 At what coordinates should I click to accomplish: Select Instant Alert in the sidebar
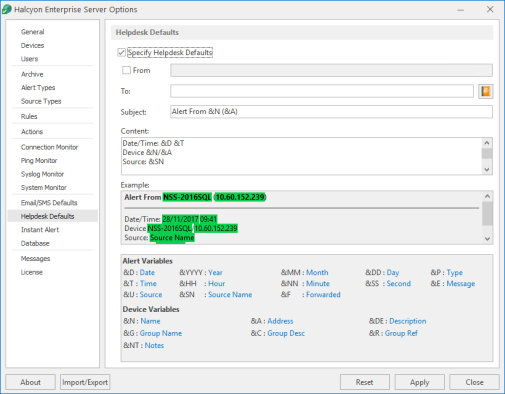[x=40, y=230]
